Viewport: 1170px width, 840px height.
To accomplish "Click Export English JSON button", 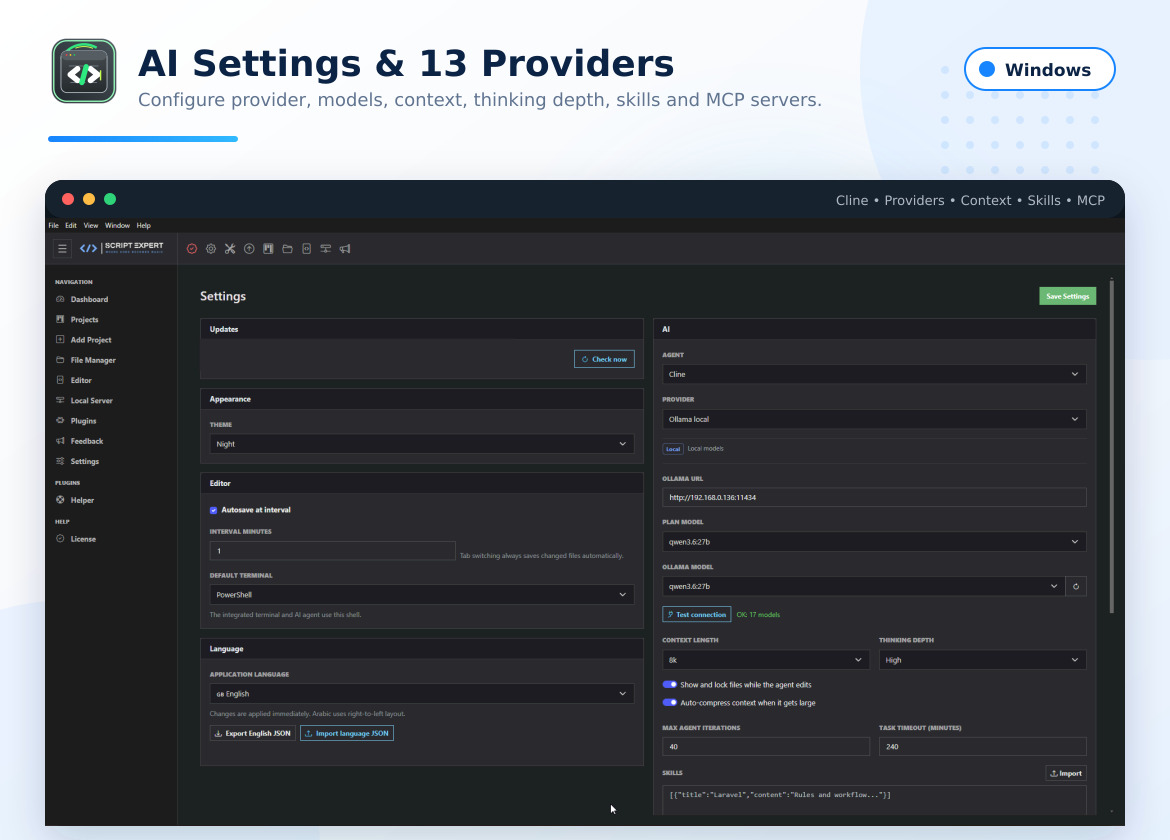I will point(253,733).
